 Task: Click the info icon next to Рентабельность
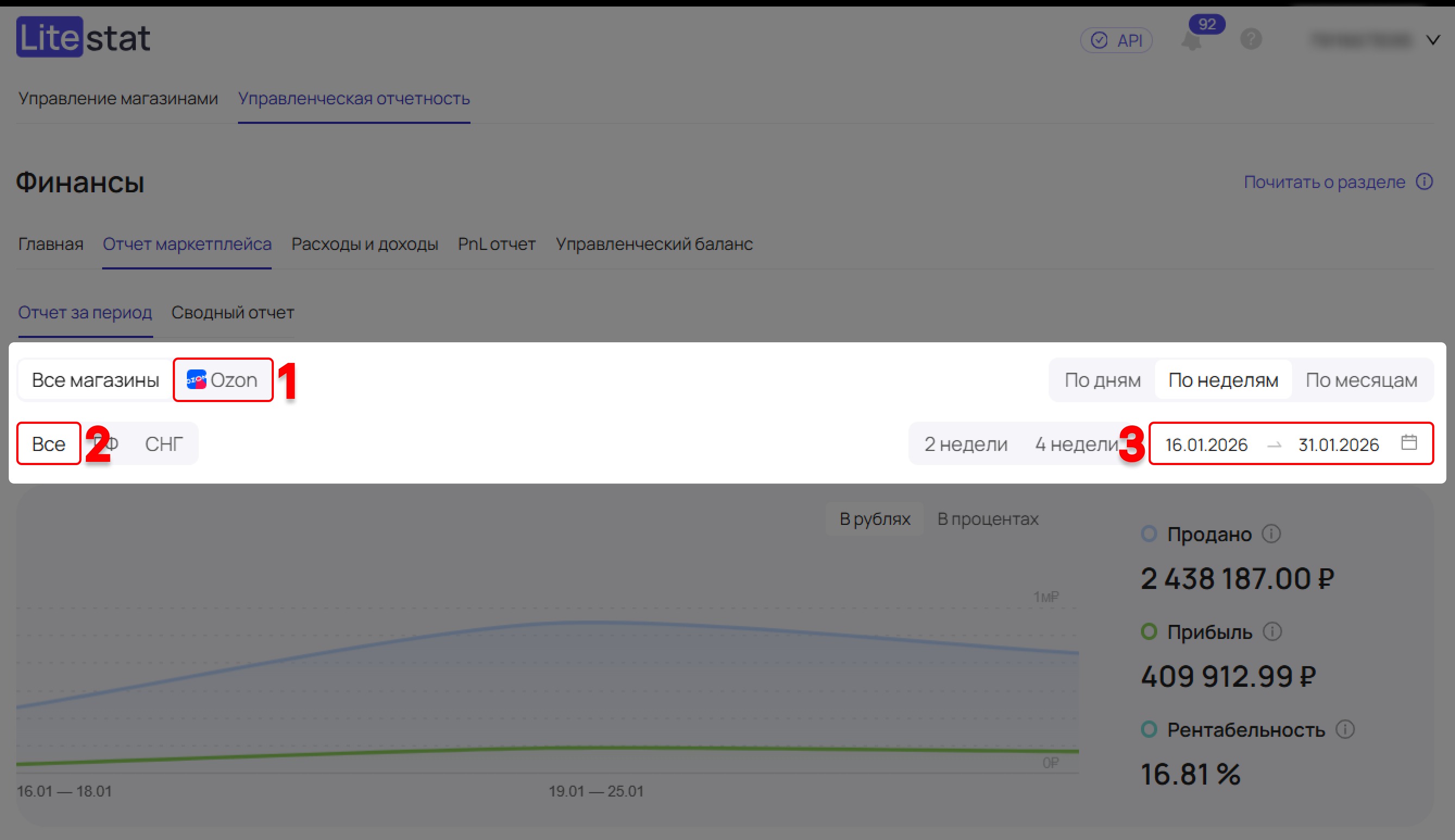(1345, 729)
